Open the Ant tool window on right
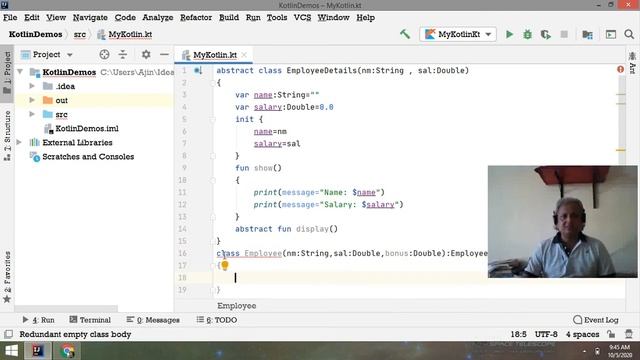Image resolution: width=640 pixels, height=360 pixels. 632,63
